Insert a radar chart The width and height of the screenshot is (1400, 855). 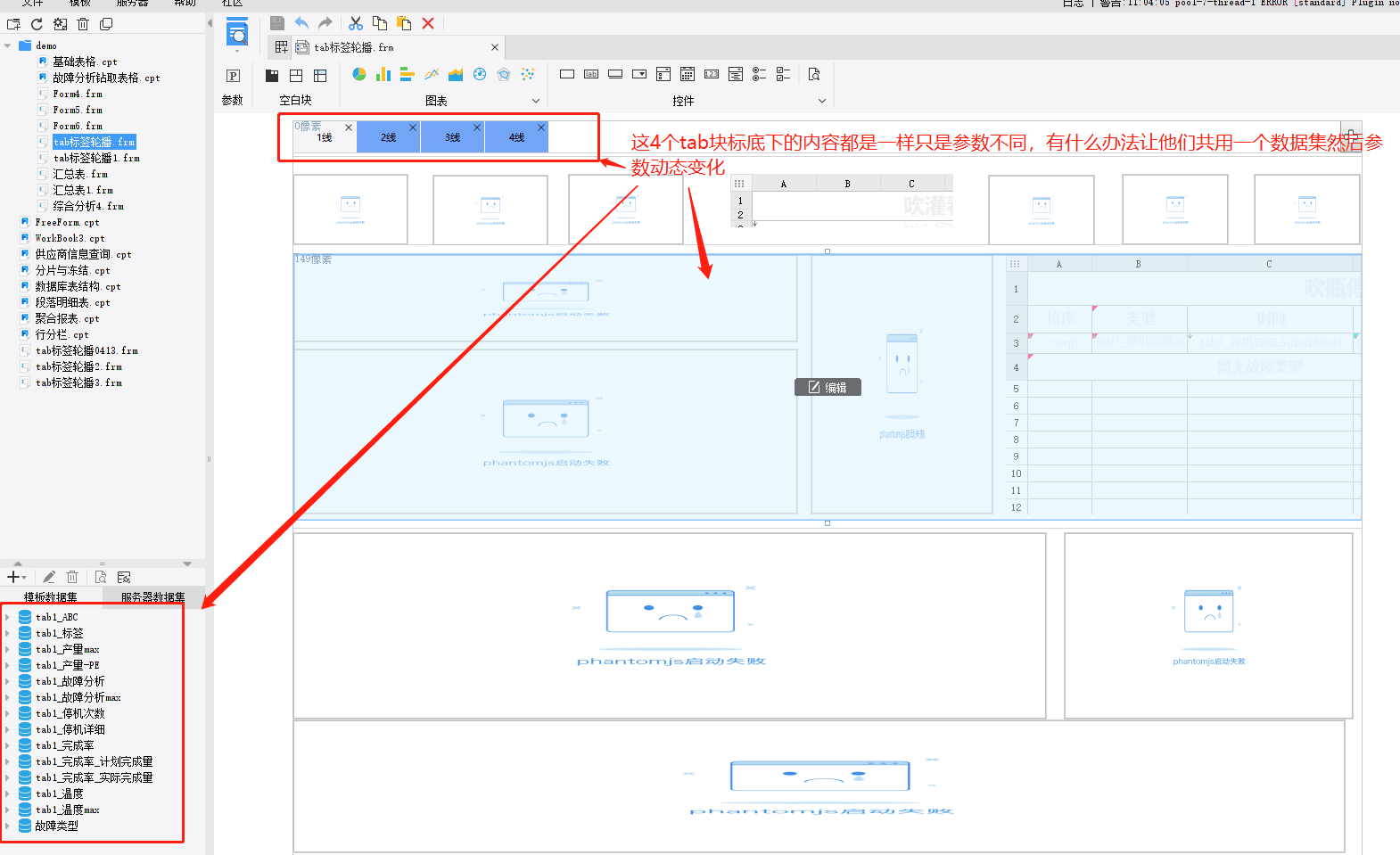(x=504, y=74)
